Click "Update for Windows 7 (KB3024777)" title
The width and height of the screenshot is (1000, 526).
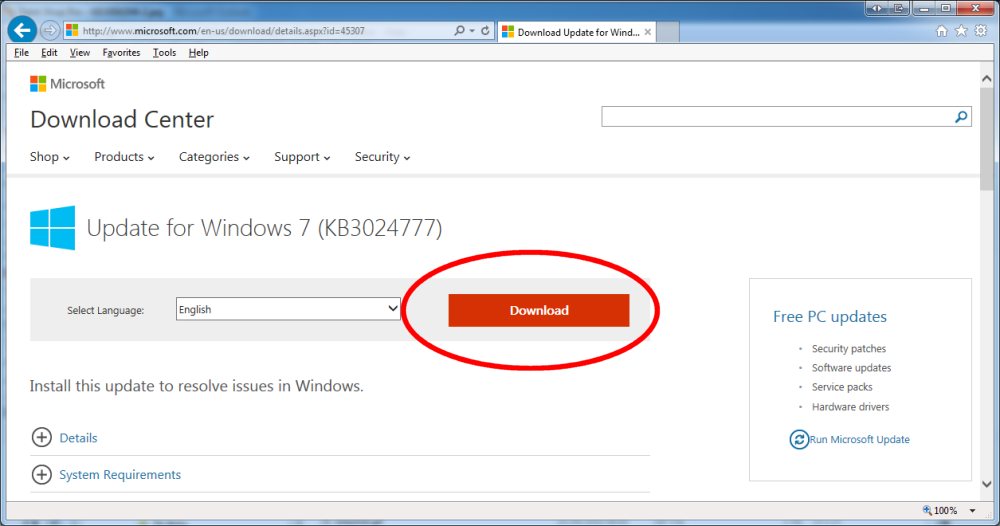(x=264, y=228)
